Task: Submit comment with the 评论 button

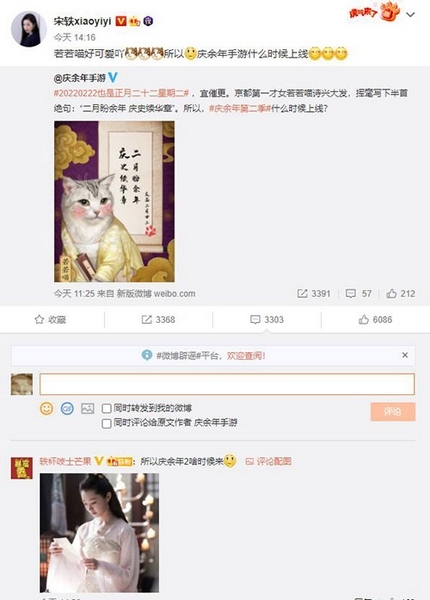Action: 393,412
